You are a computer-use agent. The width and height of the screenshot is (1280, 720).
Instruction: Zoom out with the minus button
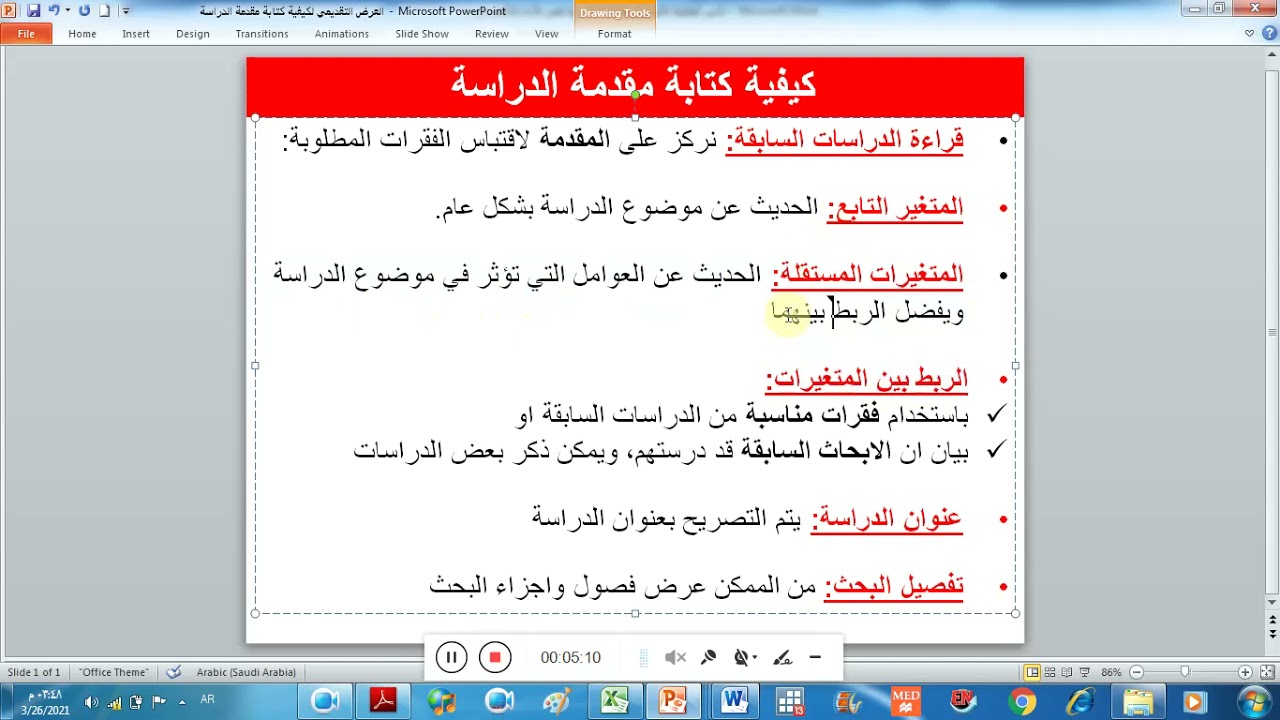point(1136,672)
